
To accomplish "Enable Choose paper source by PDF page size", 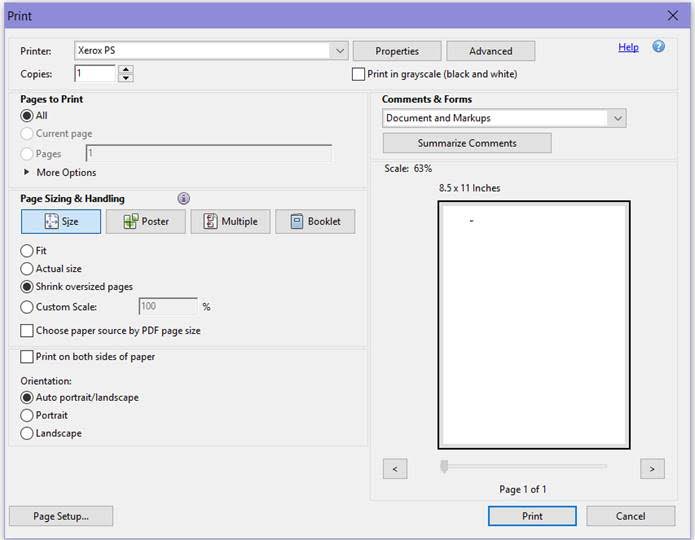I will tap(27, 331).
